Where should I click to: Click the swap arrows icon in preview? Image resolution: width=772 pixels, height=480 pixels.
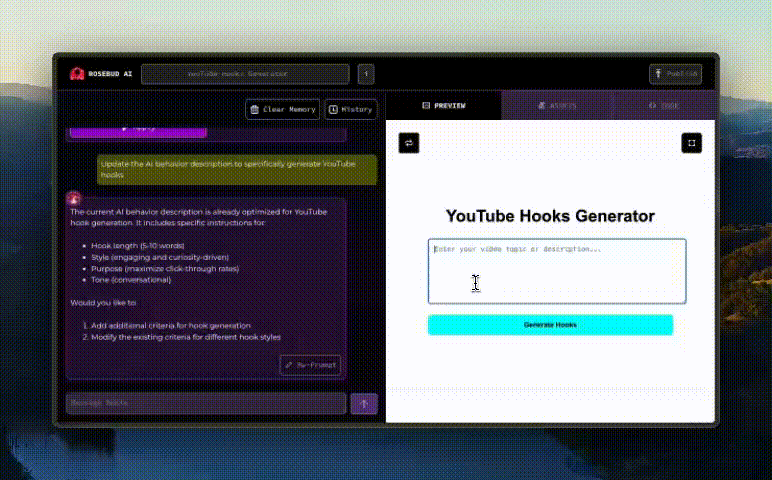coord(408,143)
